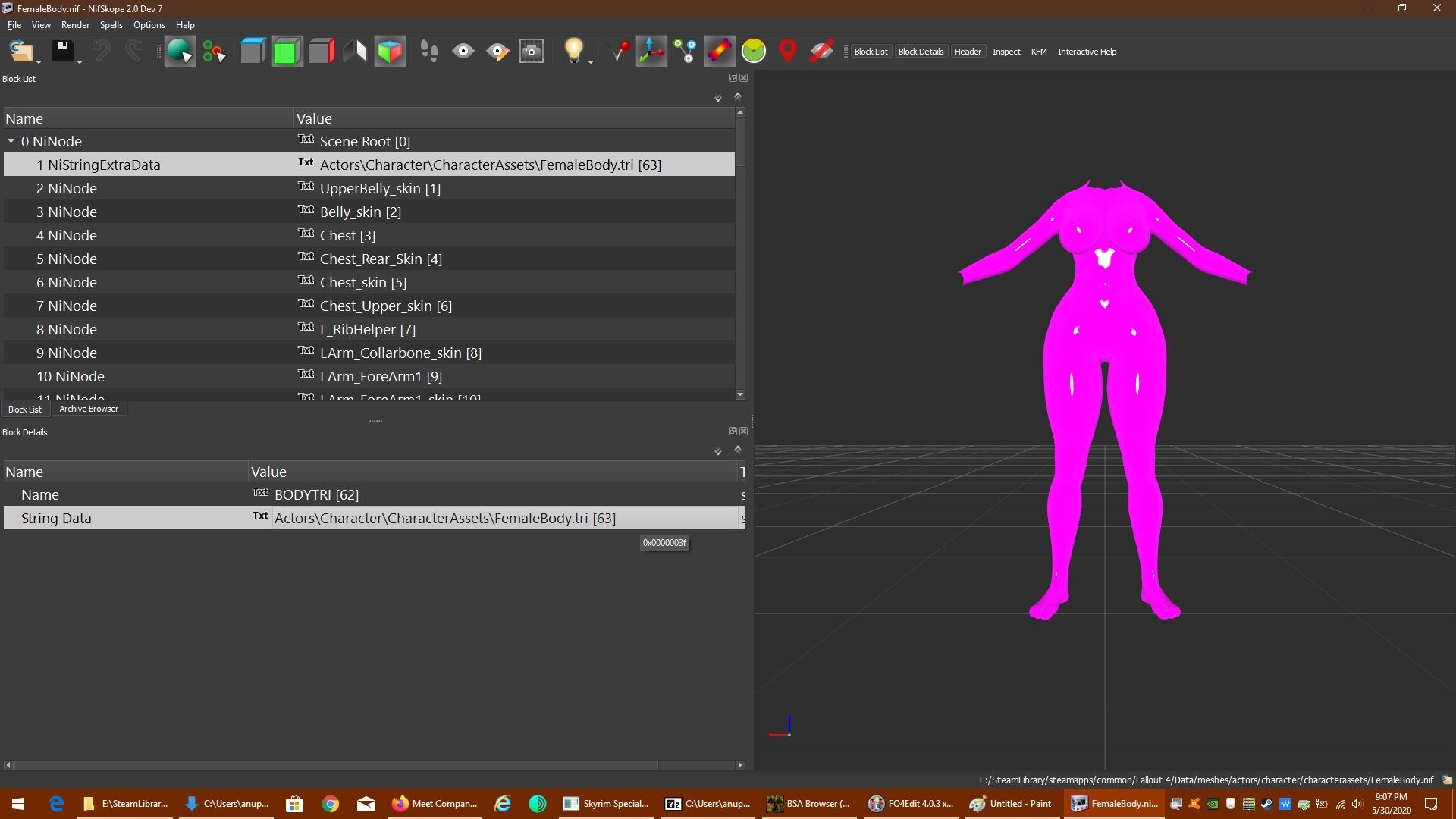The height and width of the screenshot is (819, 1456).
Task: Open the lighting options dropdown arrow
Action: [x=590, y=62]
